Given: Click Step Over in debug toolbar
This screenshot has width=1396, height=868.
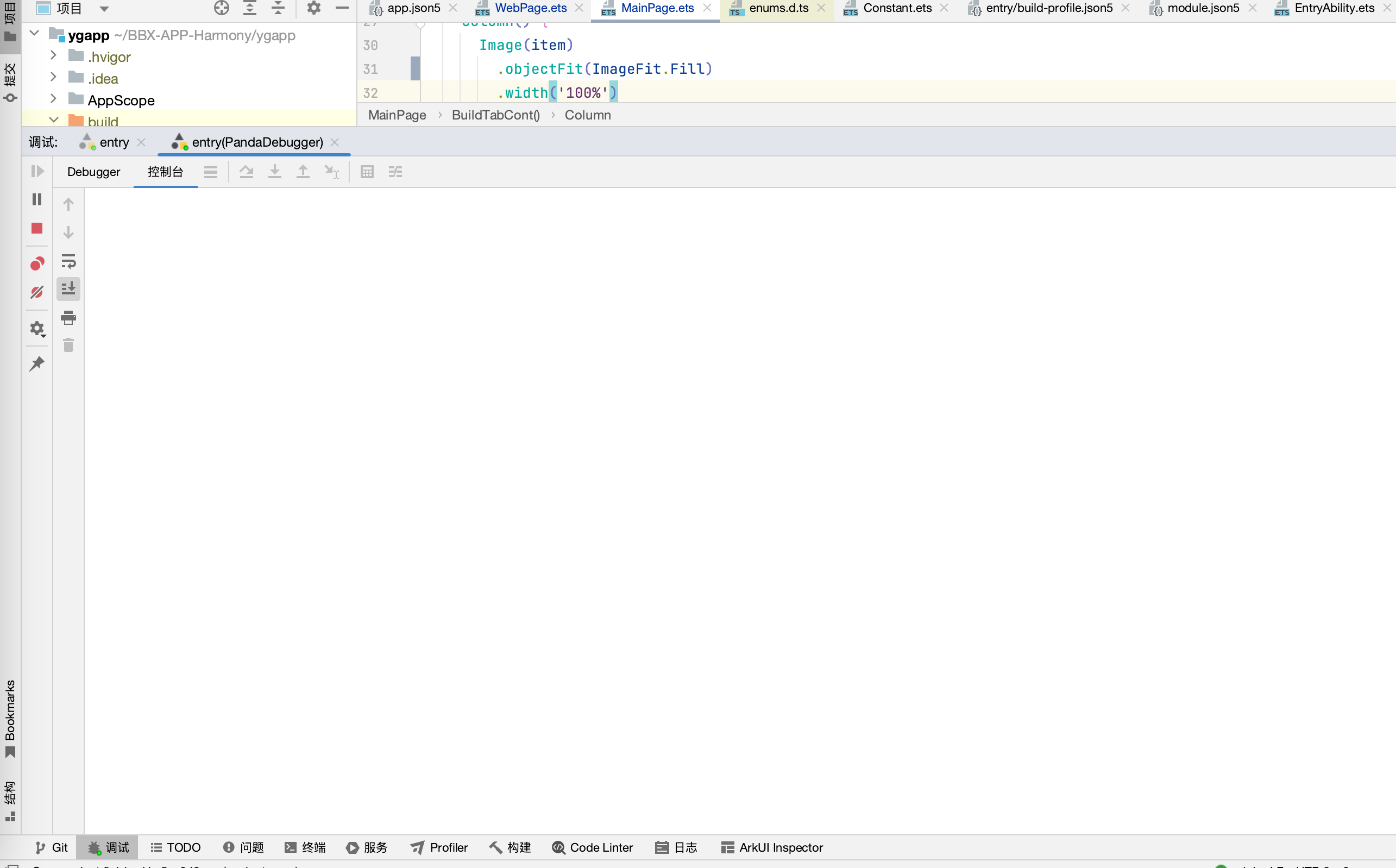Looking at the screenshot, I should (x=246, y=172).
